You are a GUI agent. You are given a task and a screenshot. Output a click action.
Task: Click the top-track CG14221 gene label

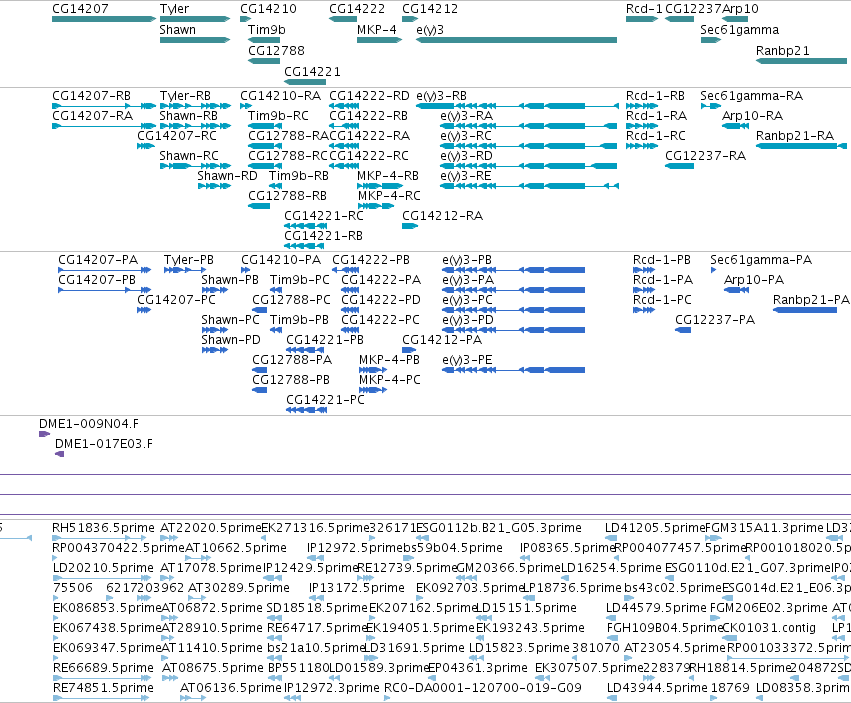tap(313, 72)
